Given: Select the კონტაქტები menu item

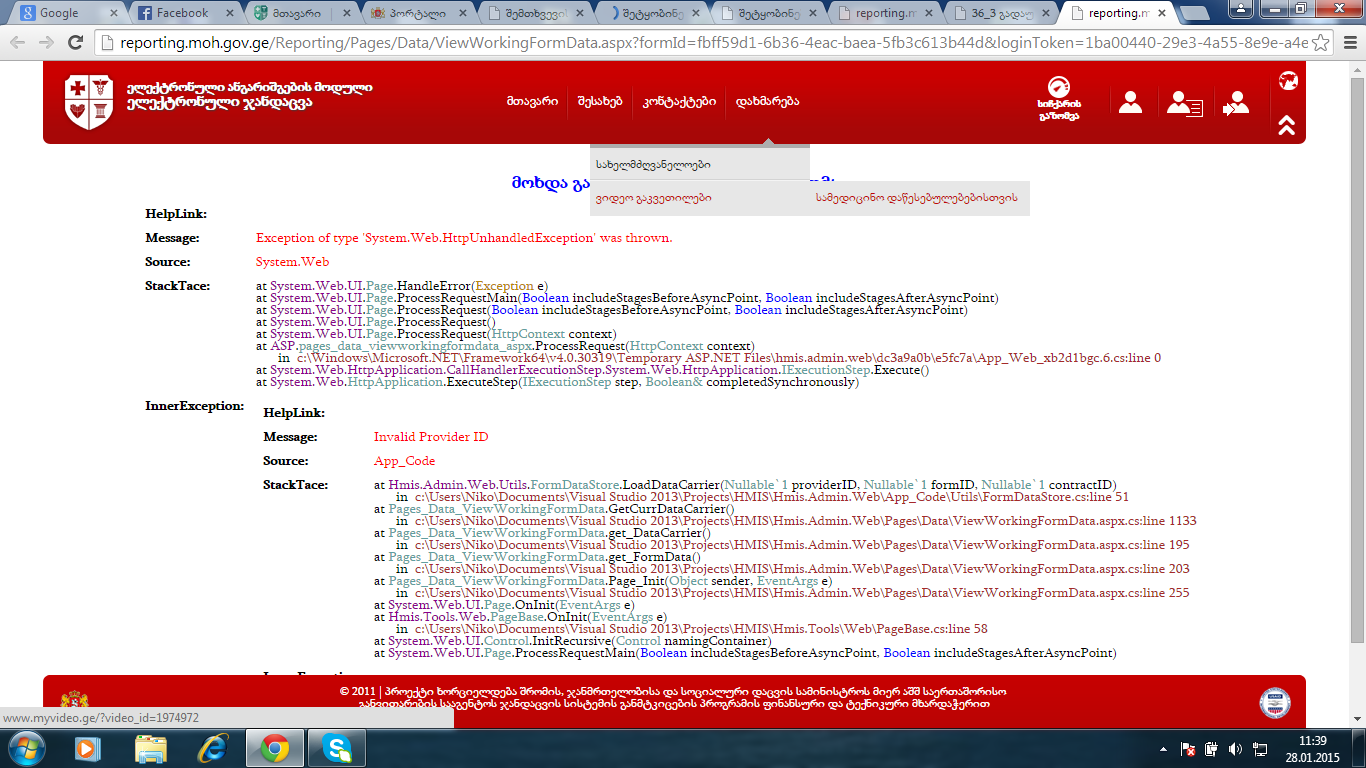Looking at the screenshot, I should click(x=680, y=102).
